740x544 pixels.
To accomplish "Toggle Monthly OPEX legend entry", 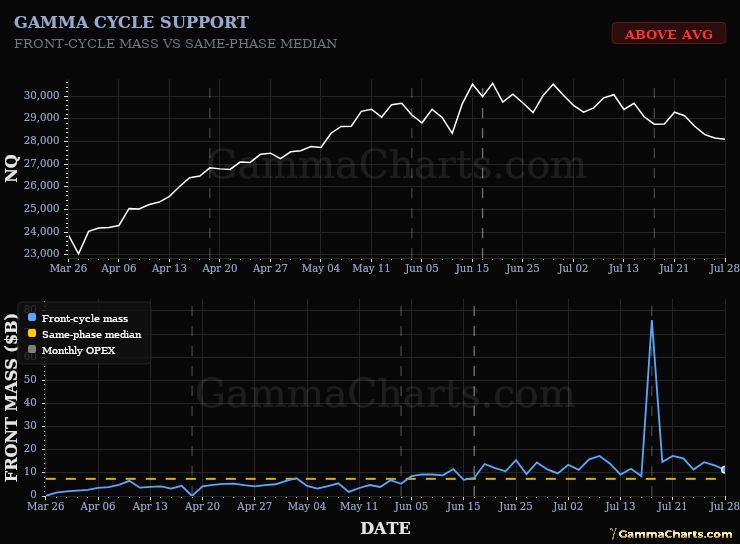I will (x=72, y=351).
